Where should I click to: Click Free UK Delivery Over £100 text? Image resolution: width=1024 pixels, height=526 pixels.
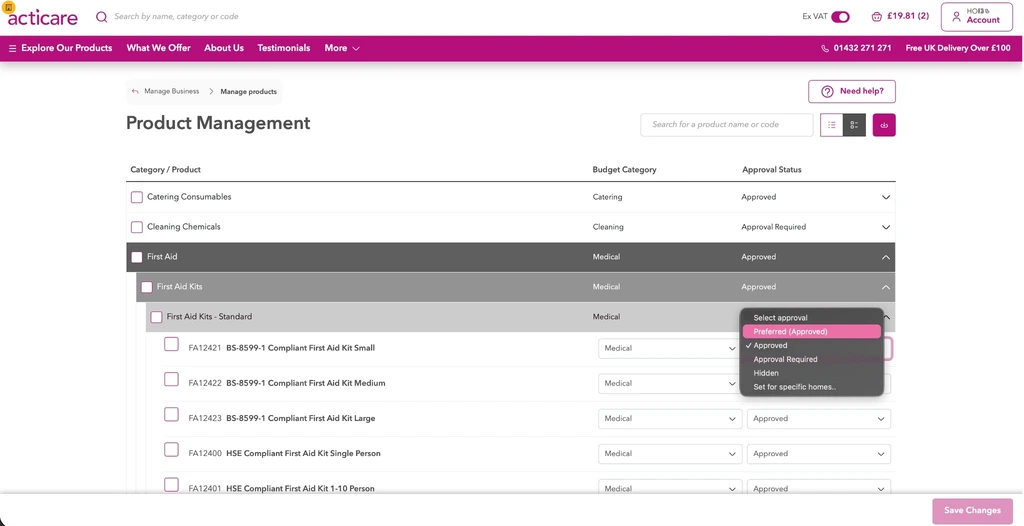pos(958,48)
